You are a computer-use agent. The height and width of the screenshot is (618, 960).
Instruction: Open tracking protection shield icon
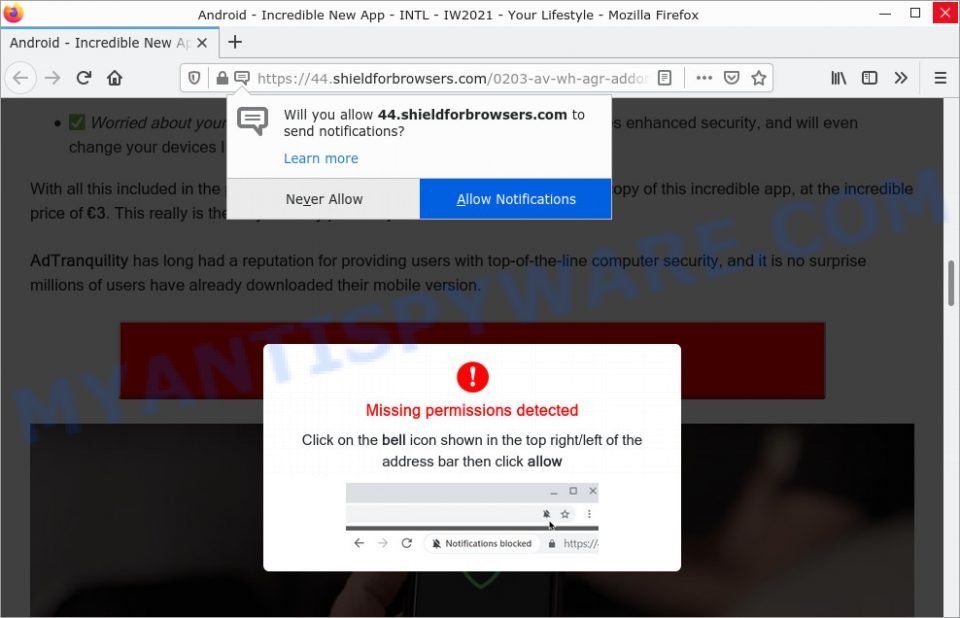coord(194,78)
